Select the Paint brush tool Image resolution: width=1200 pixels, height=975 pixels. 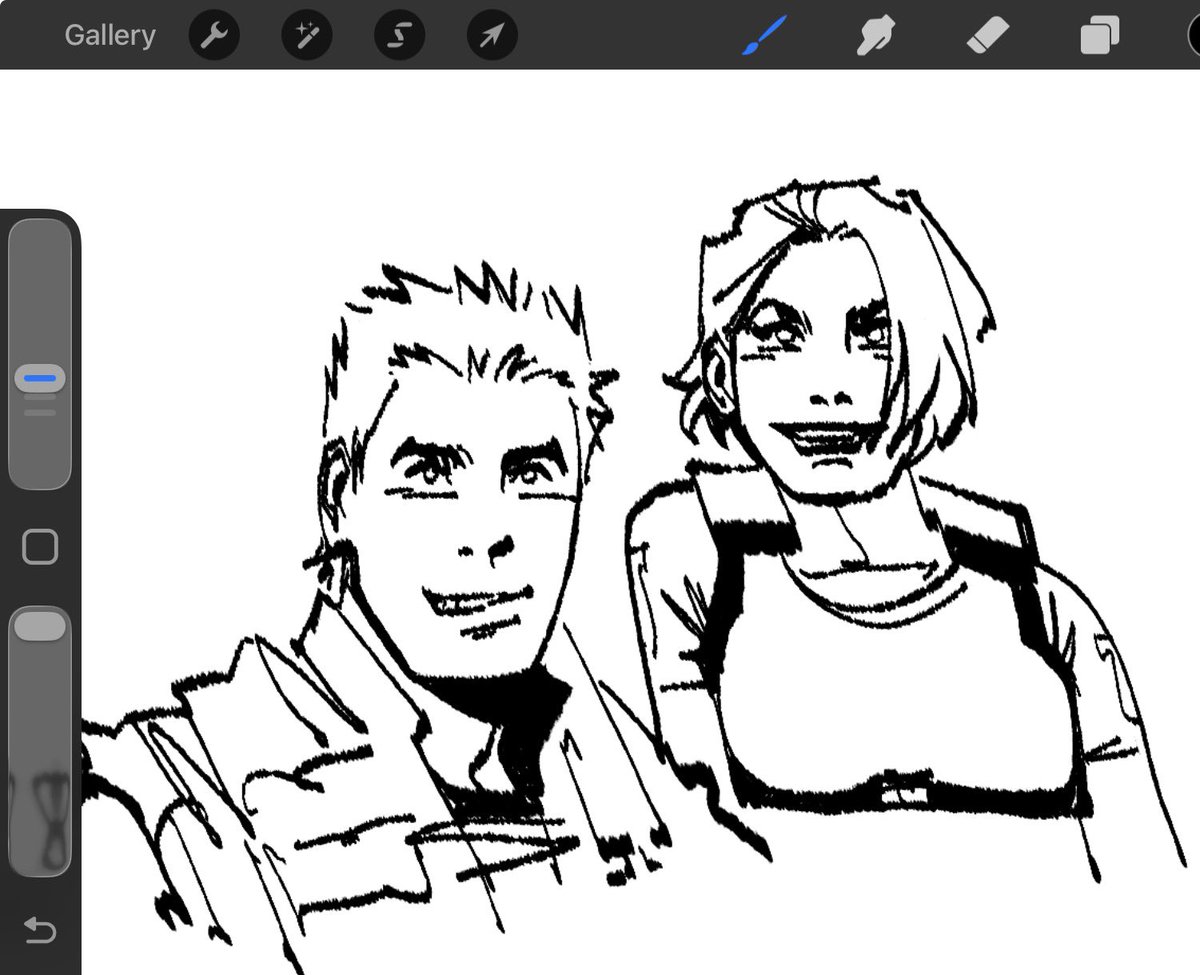[x=764, y=36]
